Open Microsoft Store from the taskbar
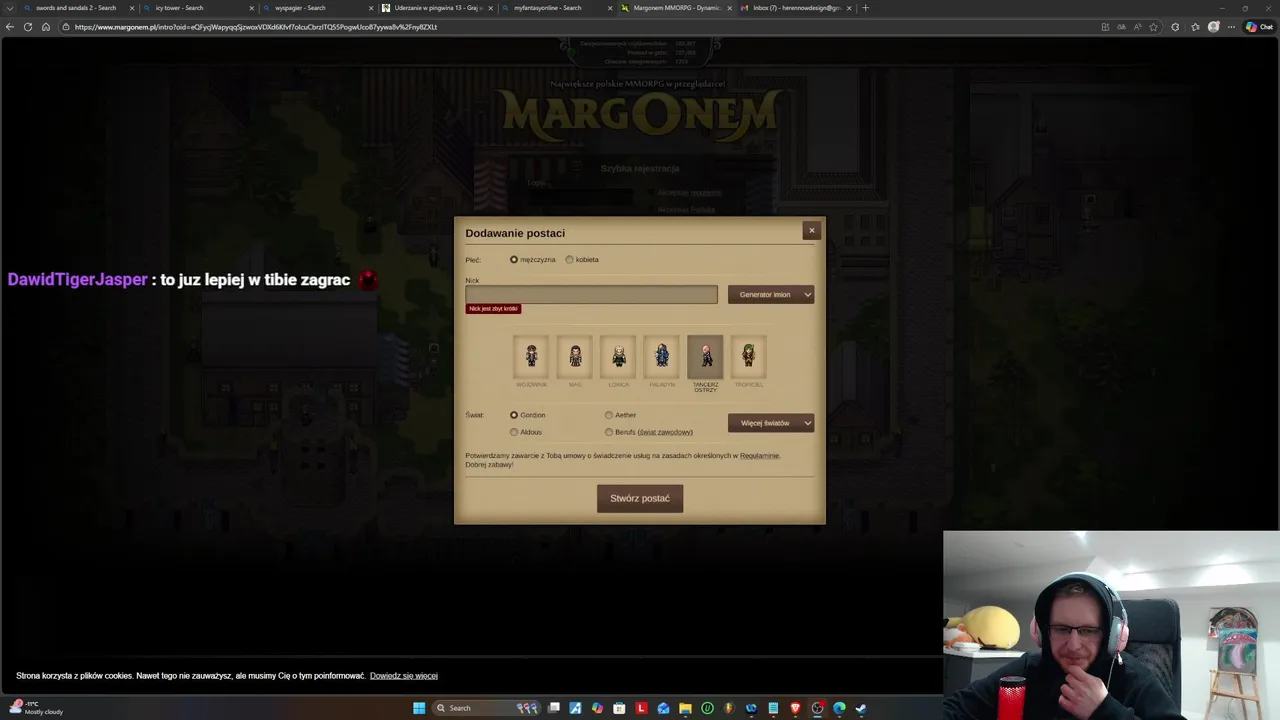 pos(619,708)
